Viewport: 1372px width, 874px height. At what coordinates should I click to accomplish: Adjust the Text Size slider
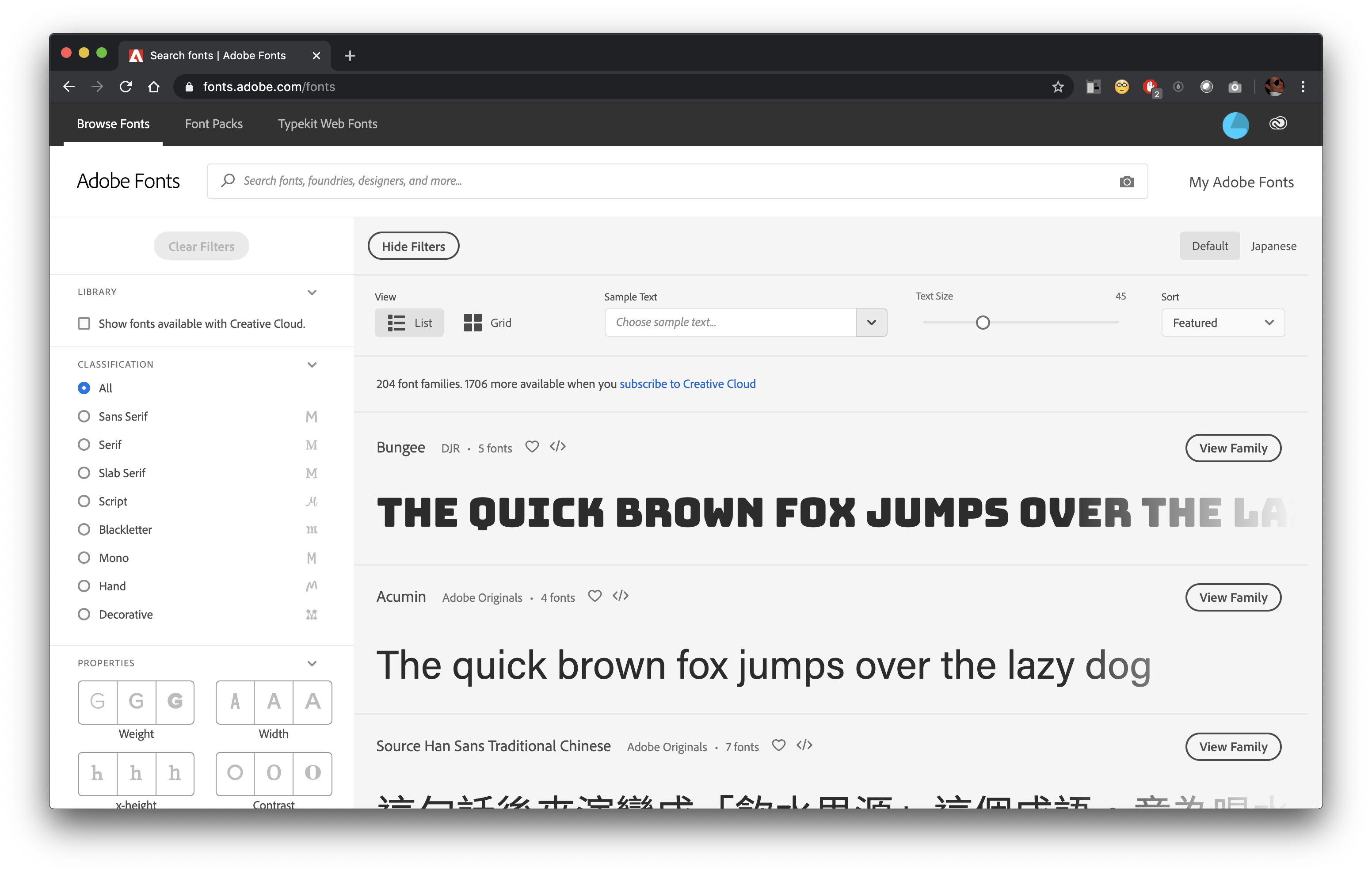coord(983,322)
